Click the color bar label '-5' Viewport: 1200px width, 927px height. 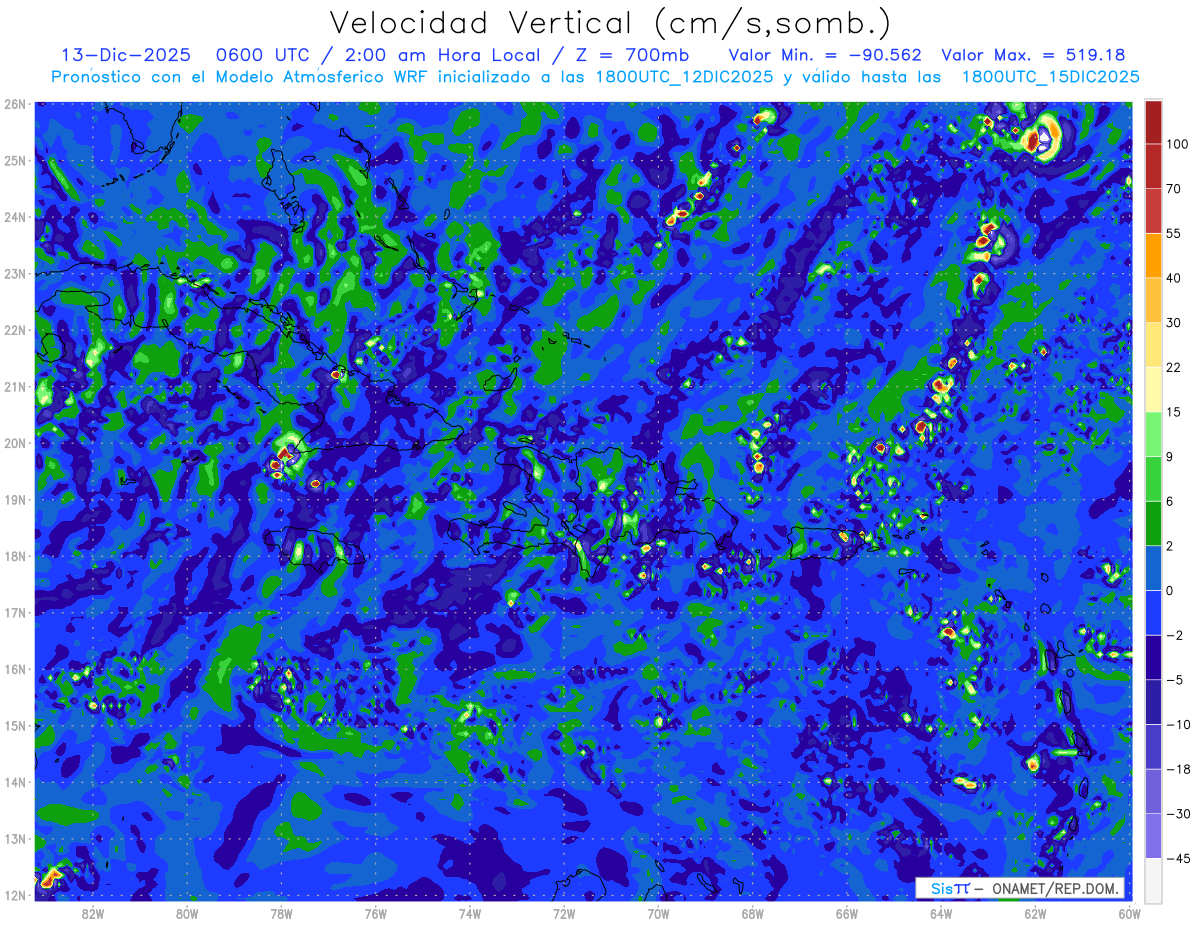[x=1174, y=679]
